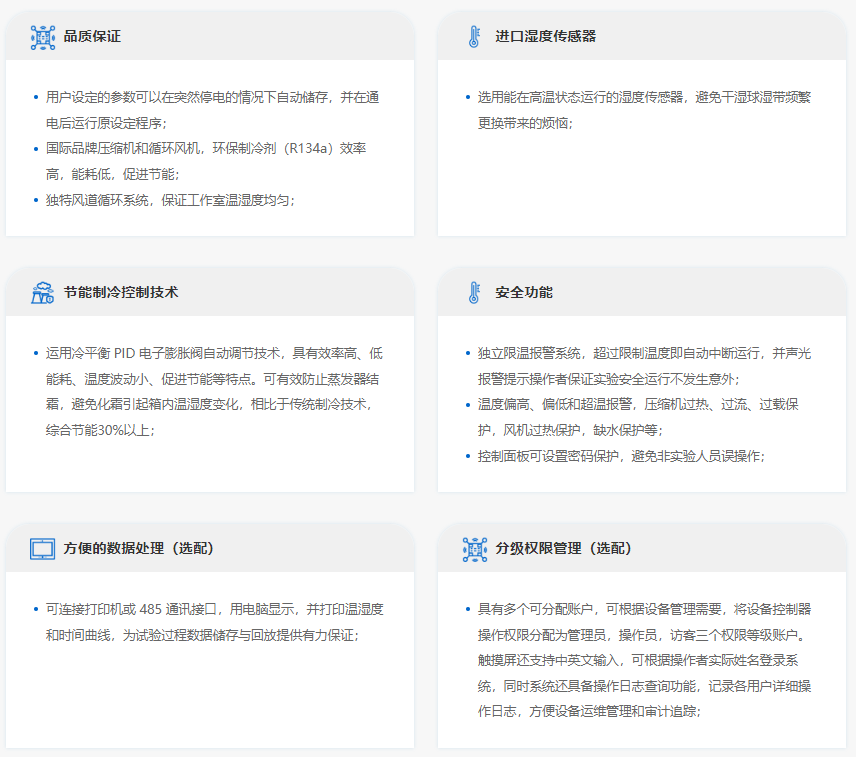Click the chip icon beside 分级权限管理
The width and height of the screenshot is (856, 757).
point(474,549)
